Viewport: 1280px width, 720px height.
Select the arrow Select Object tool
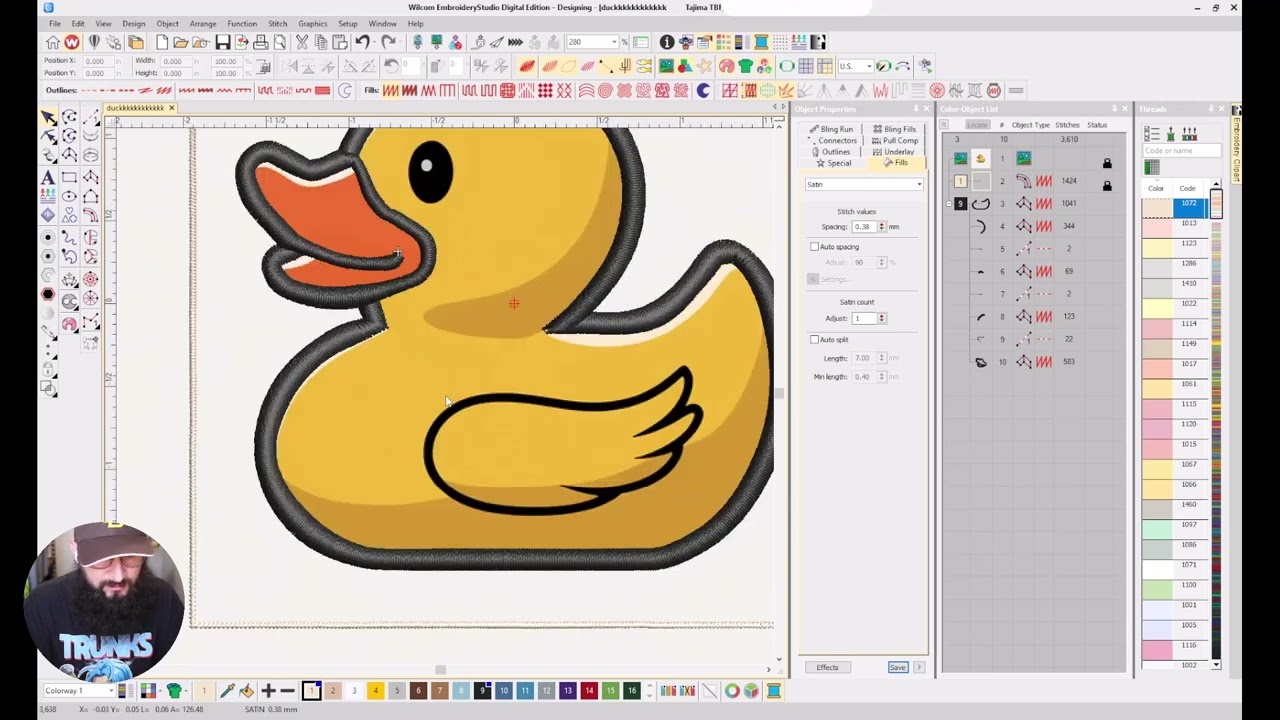click(x=48, y=117)
